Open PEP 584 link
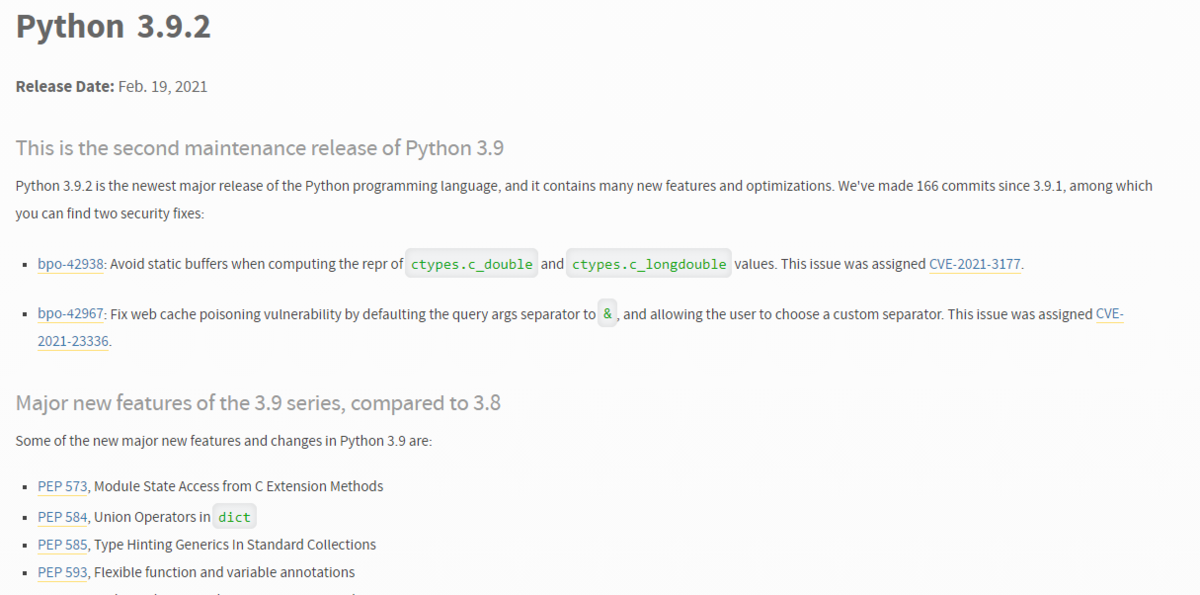This screenshot has height=595, width=1200. point(63,517)
